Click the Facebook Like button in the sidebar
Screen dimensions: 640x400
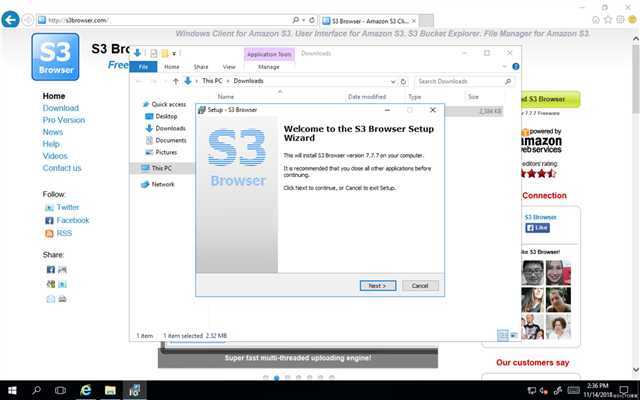(537, 228)
